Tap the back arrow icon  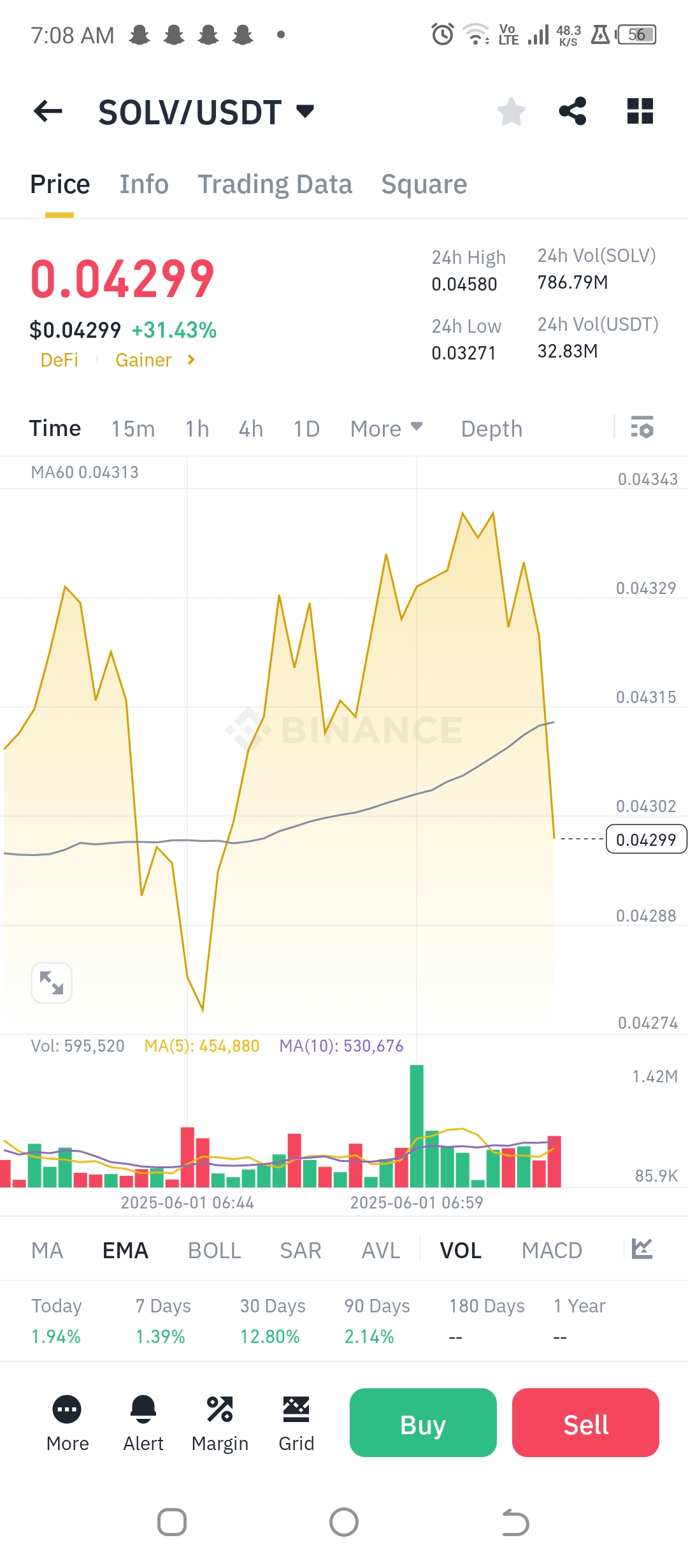pos(48,112)
